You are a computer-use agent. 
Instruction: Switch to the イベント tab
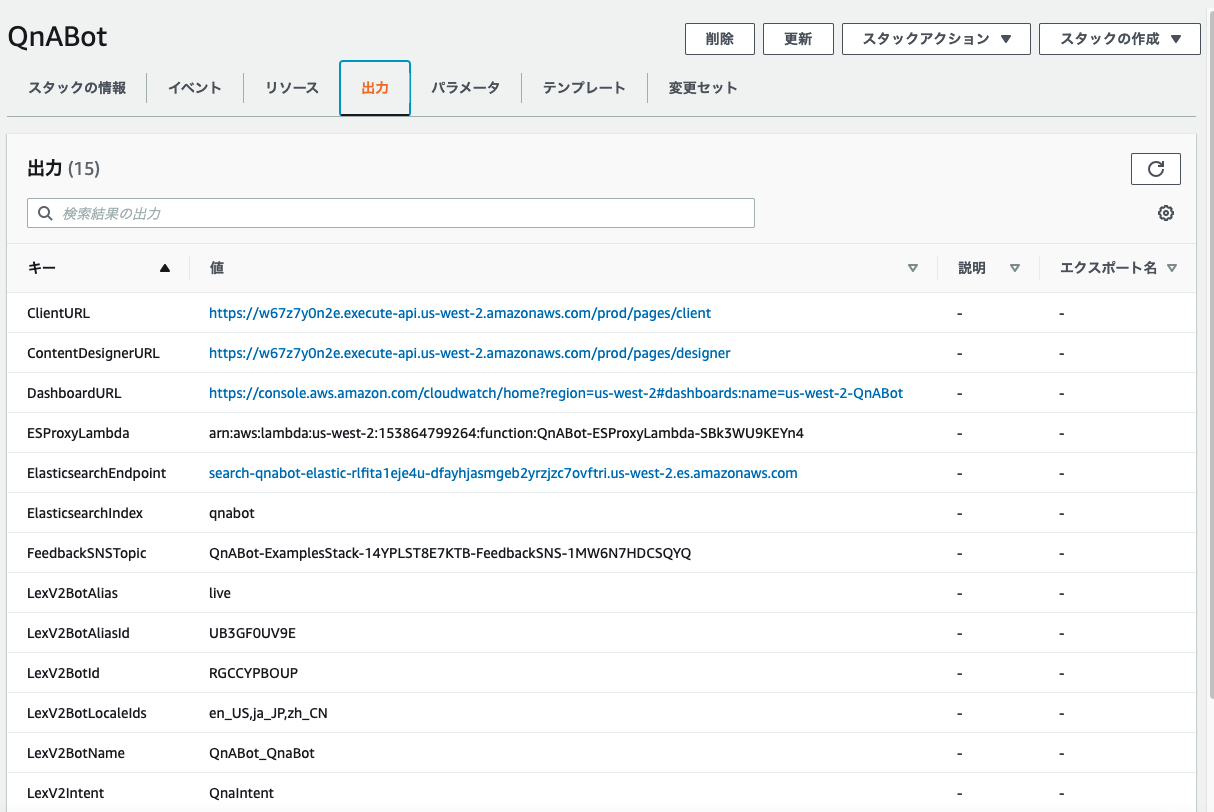(195, 88)
